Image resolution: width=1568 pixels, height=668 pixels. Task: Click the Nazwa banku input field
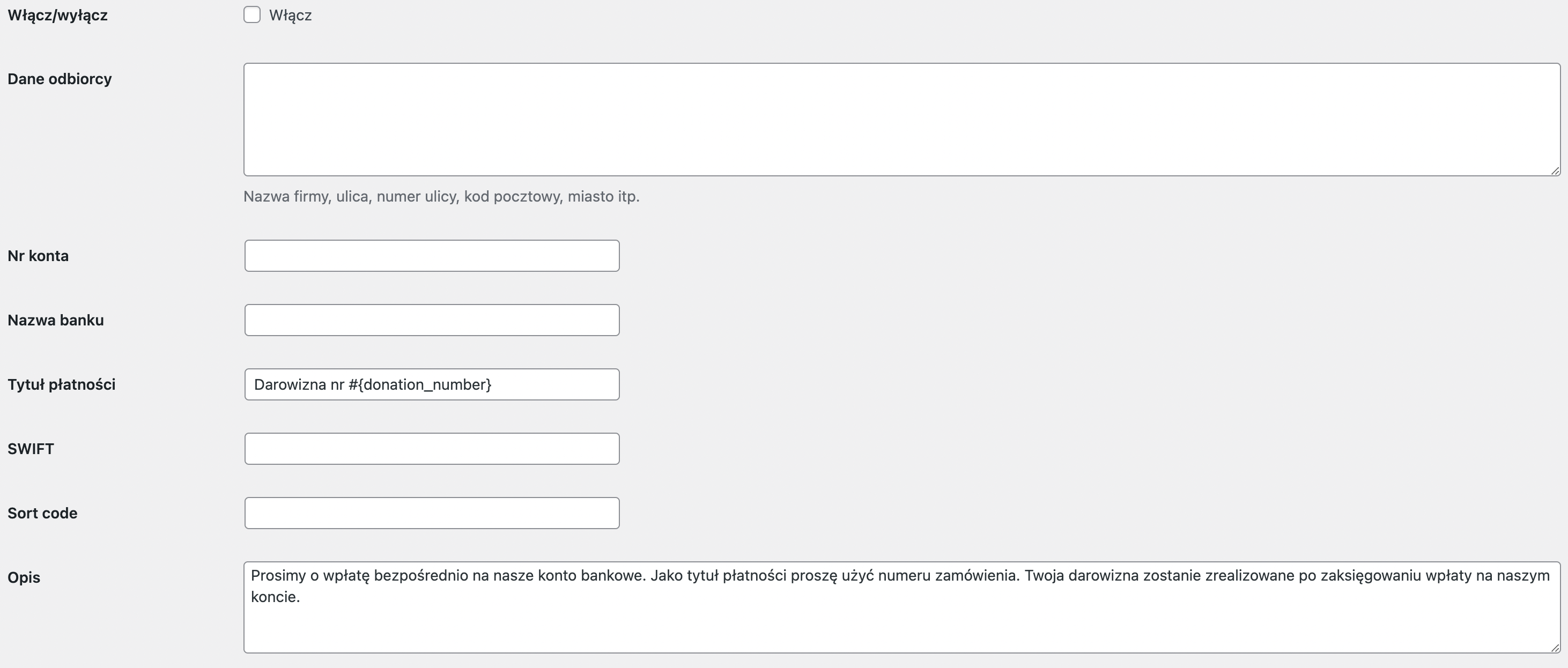pyautogui.click(x=432, y=320)
